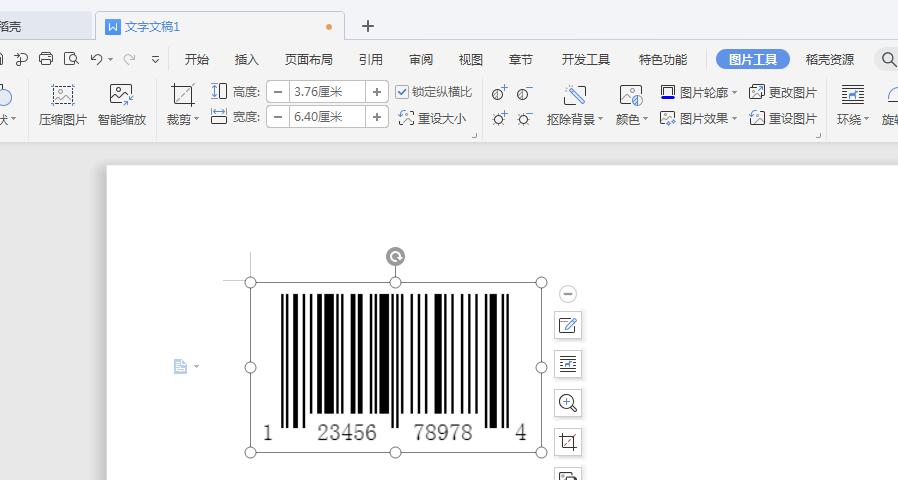
Task: Click floating layout options icon
Action: [568, 364]
